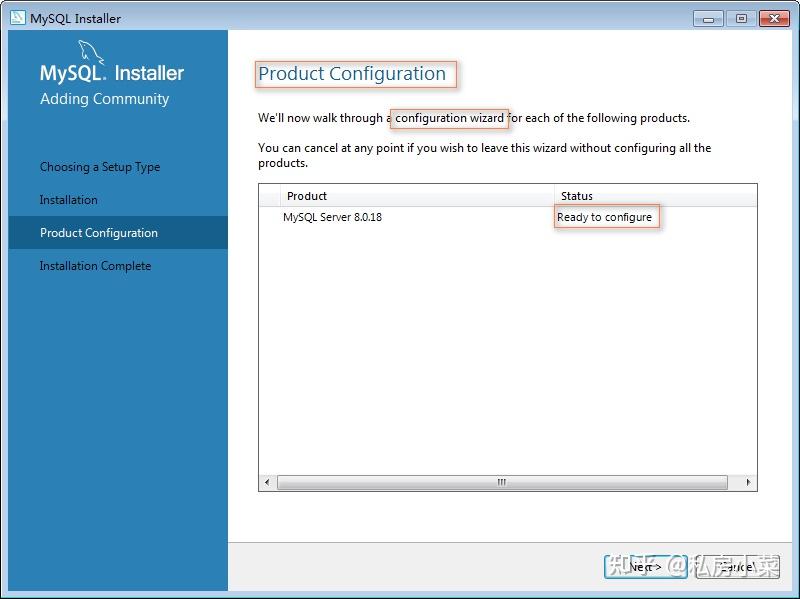Viewport: 800px width, 599px height.
Task: Select Product Configuration step in sidebar
Action: click(x=118, y=233)
